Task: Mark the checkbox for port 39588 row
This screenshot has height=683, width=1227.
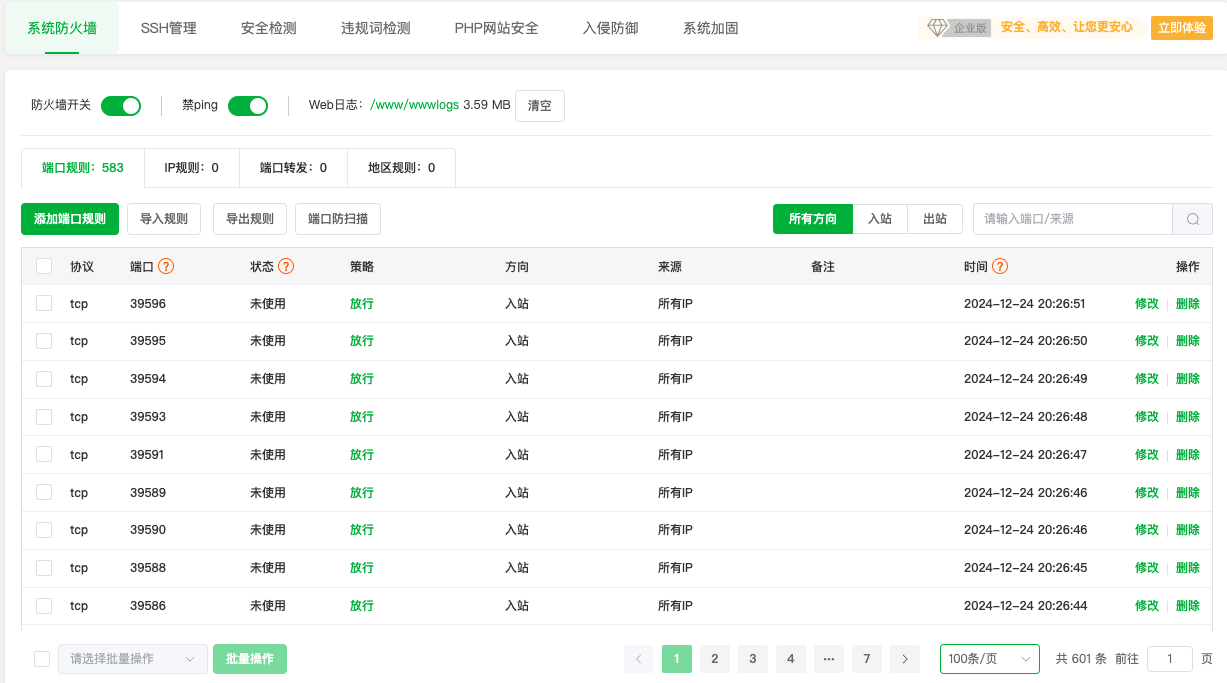Action: point(44,568)
